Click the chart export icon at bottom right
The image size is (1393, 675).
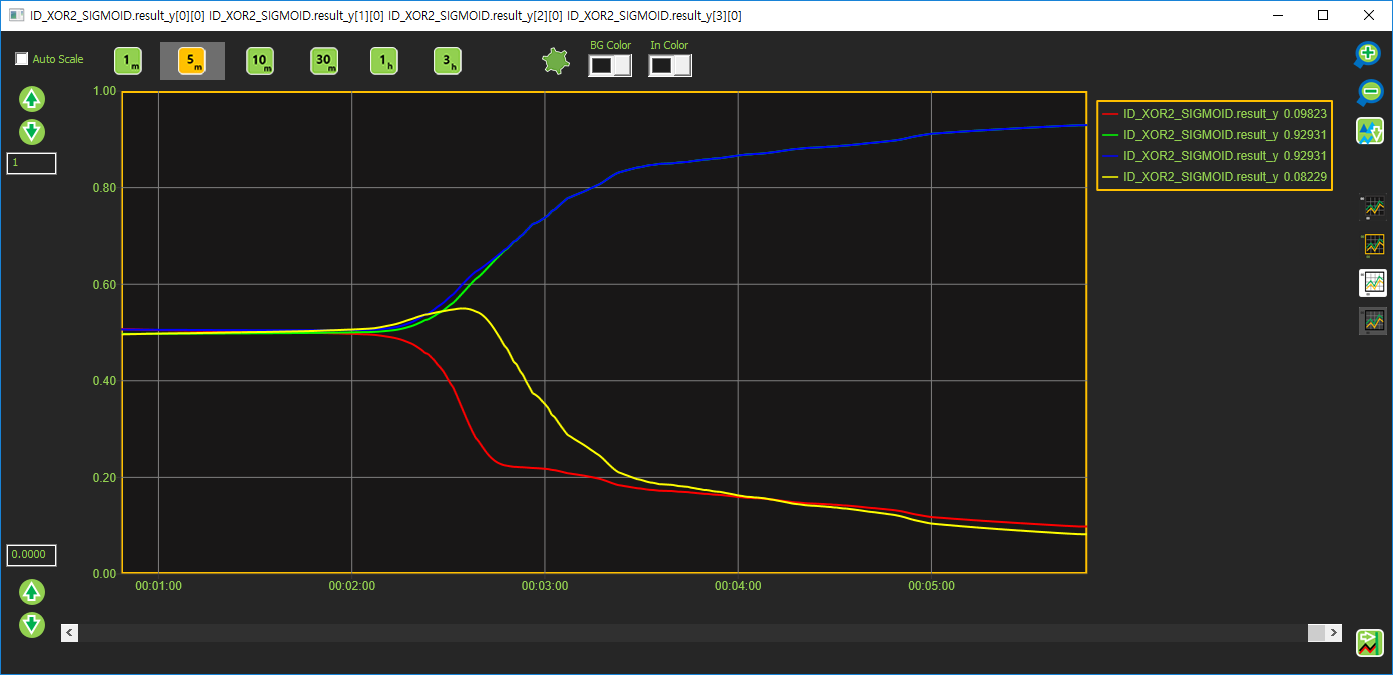click(x=1369, y=643)
